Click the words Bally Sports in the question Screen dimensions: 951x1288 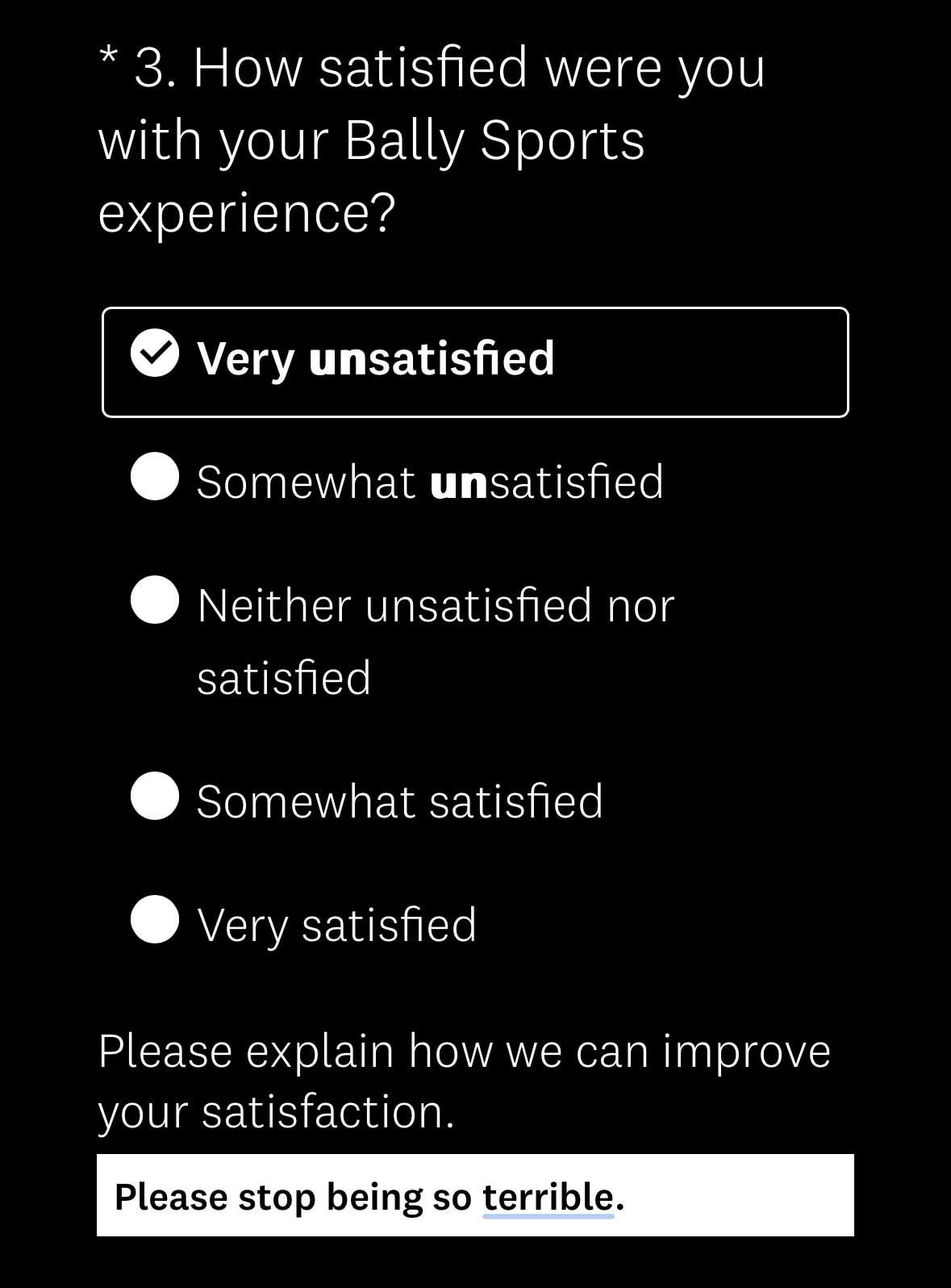point(494,141)
